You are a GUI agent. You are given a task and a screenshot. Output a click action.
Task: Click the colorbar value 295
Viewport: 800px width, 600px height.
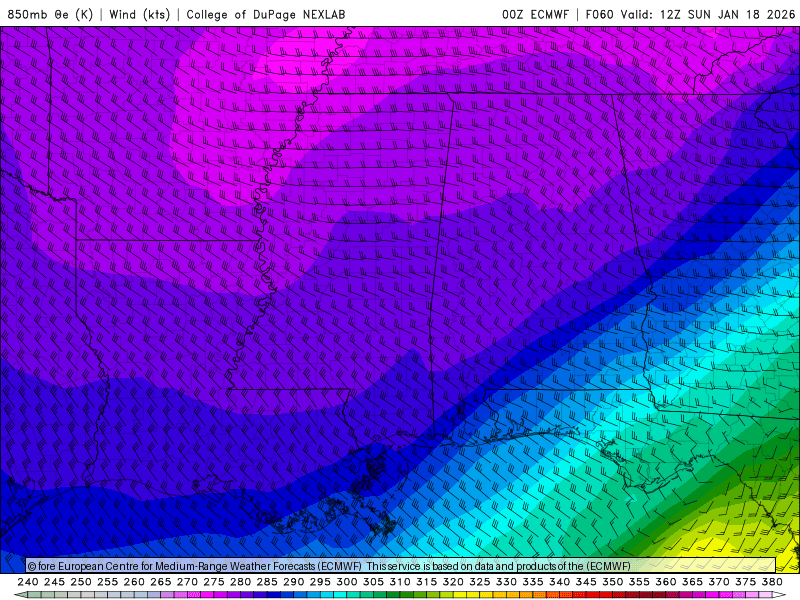click(320, 582)
